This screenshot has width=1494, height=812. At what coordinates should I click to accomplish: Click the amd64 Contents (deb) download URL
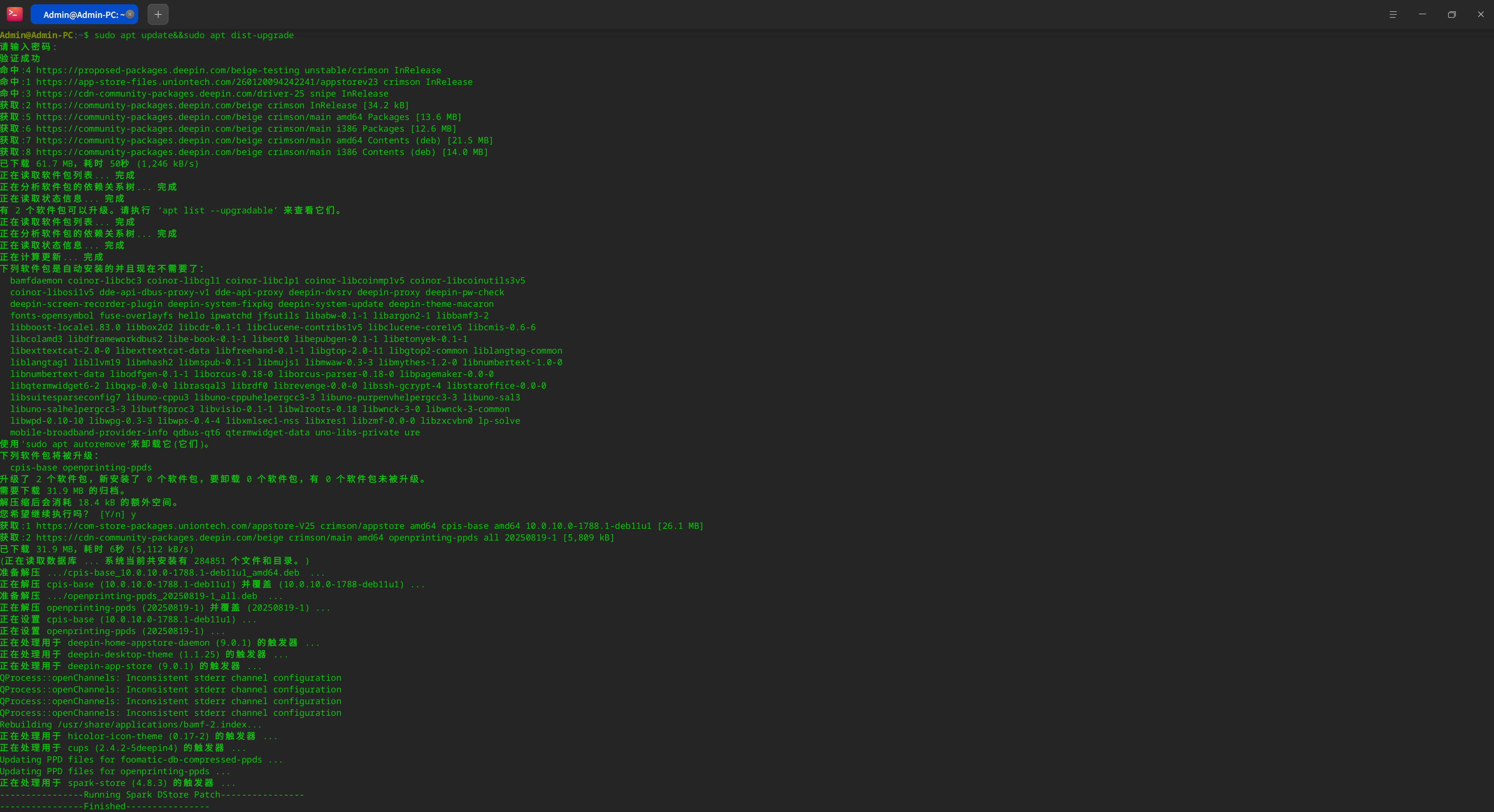149,140
